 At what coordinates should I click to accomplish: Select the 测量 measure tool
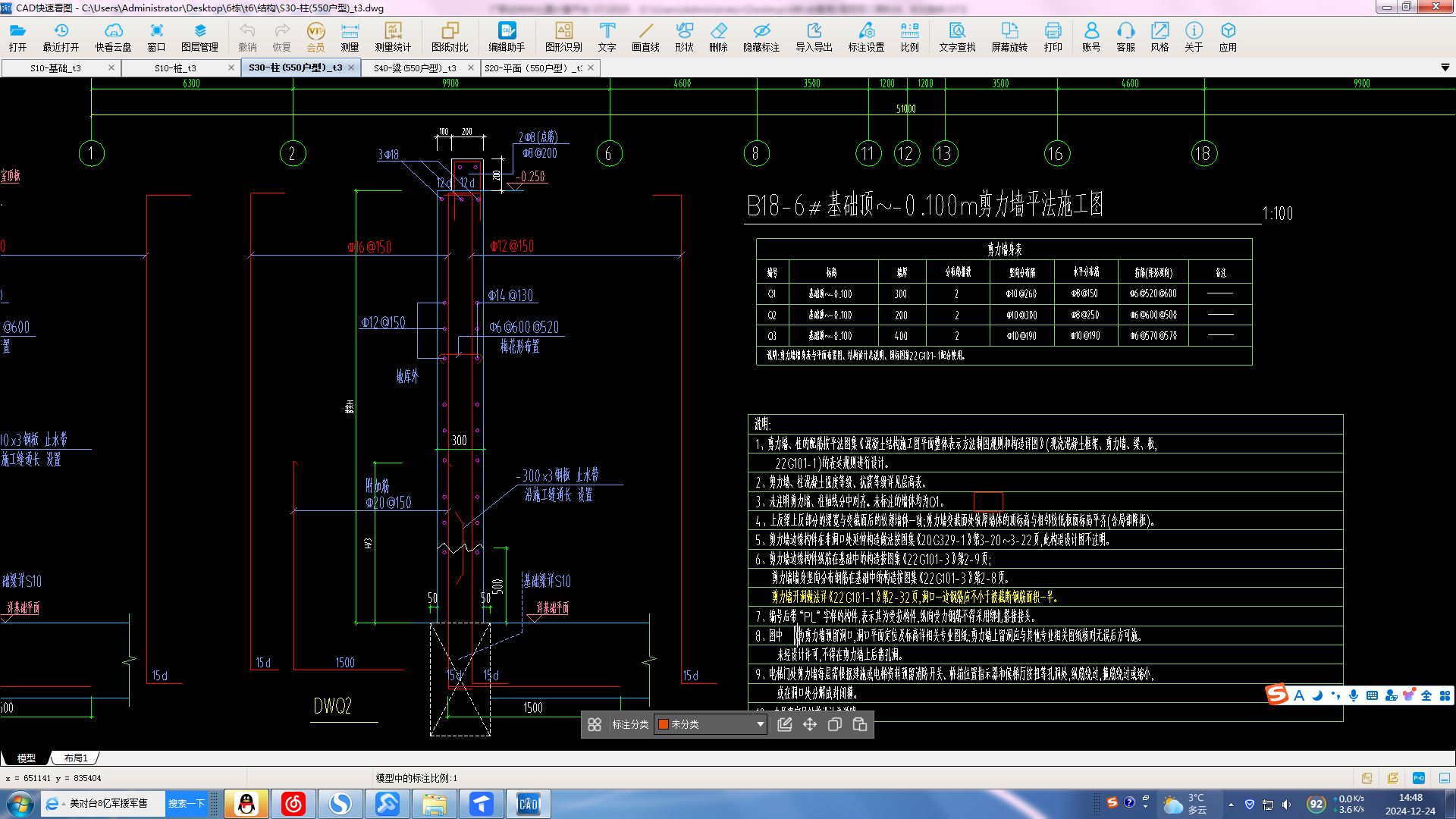350,36
